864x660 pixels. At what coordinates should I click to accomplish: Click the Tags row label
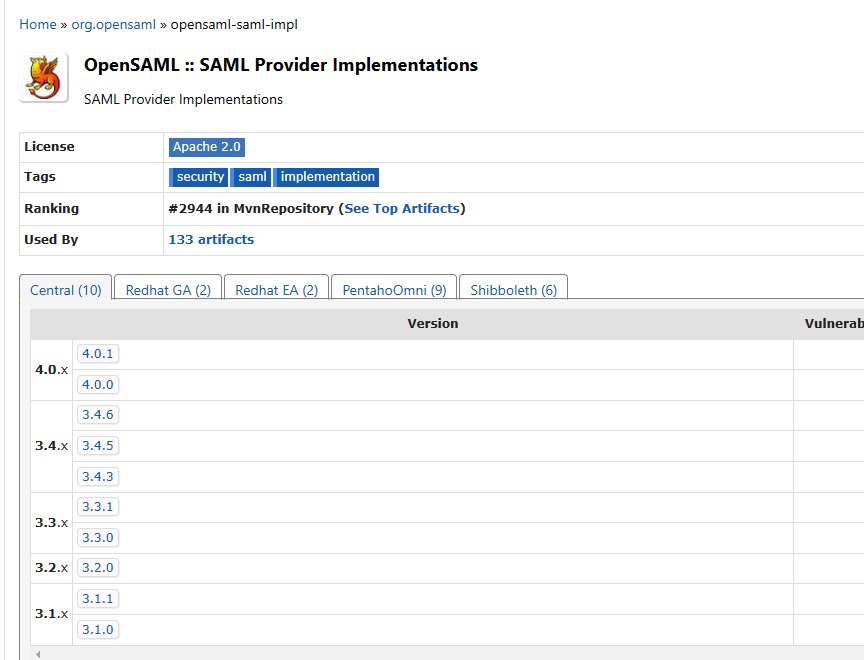tap(40, 177)
